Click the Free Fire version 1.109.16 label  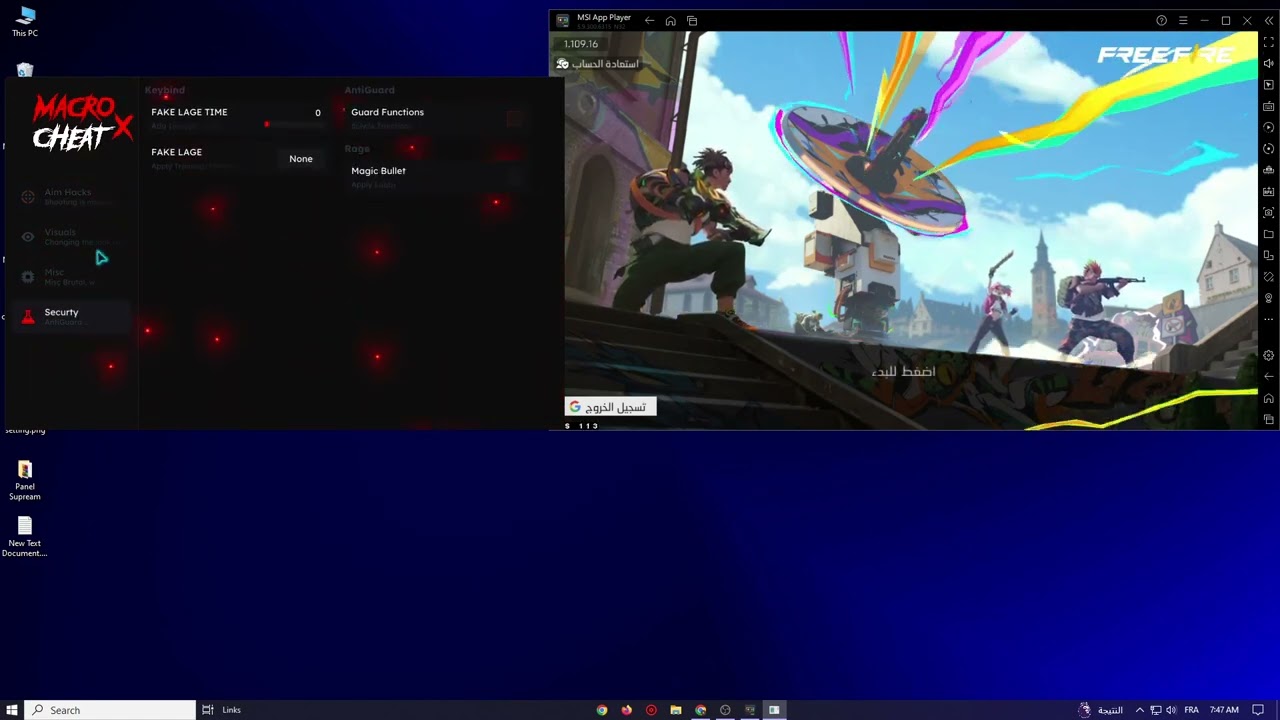(581, 44)
